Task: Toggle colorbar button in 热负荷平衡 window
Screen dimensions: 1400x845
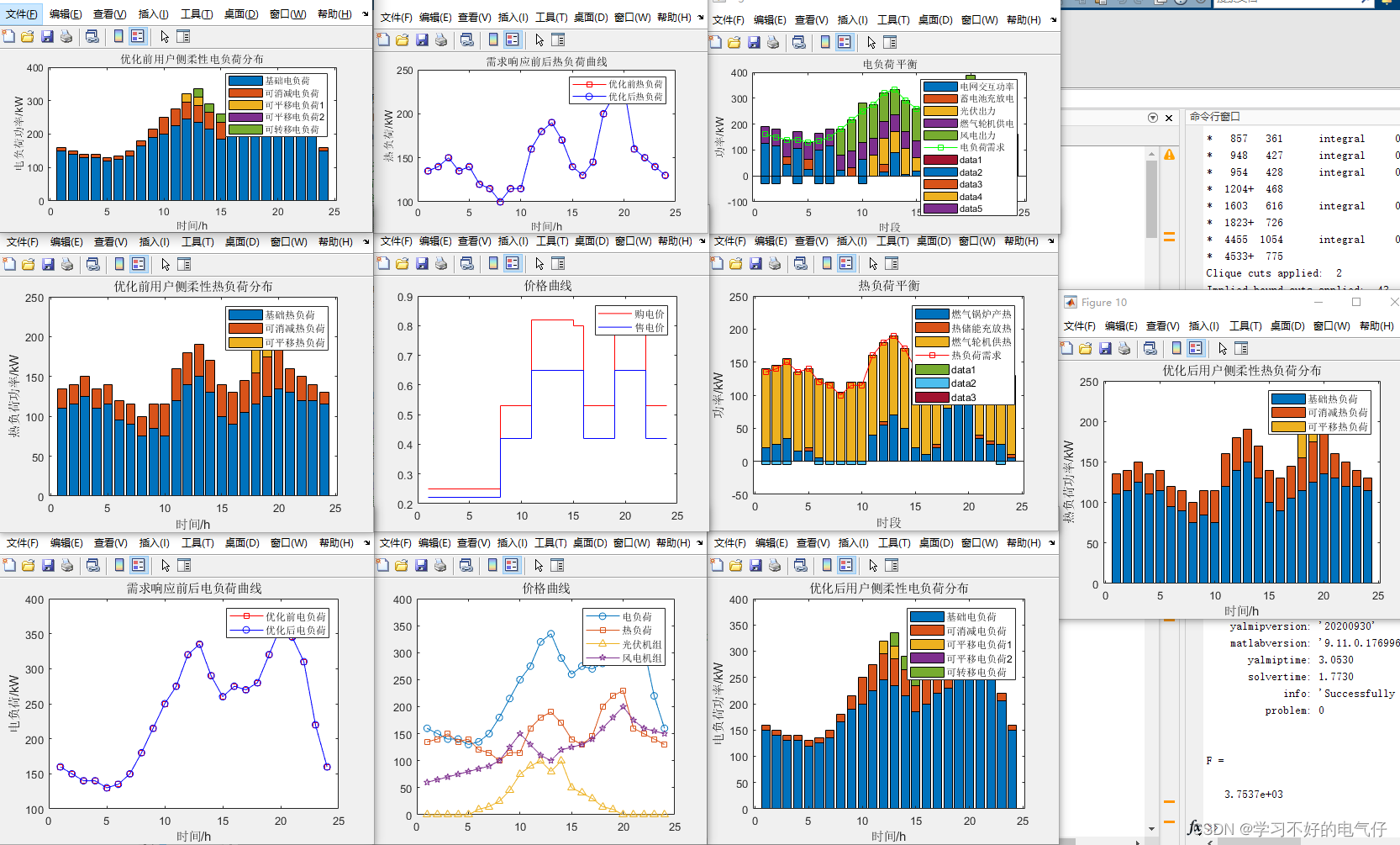Action: (827, 263)
